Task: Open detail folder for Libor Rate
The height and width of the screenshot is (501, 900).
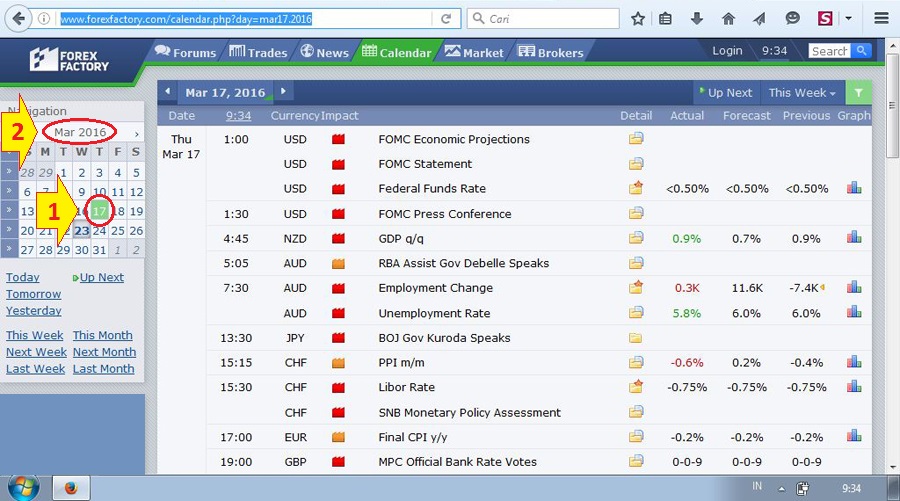Action: (635, 386)
